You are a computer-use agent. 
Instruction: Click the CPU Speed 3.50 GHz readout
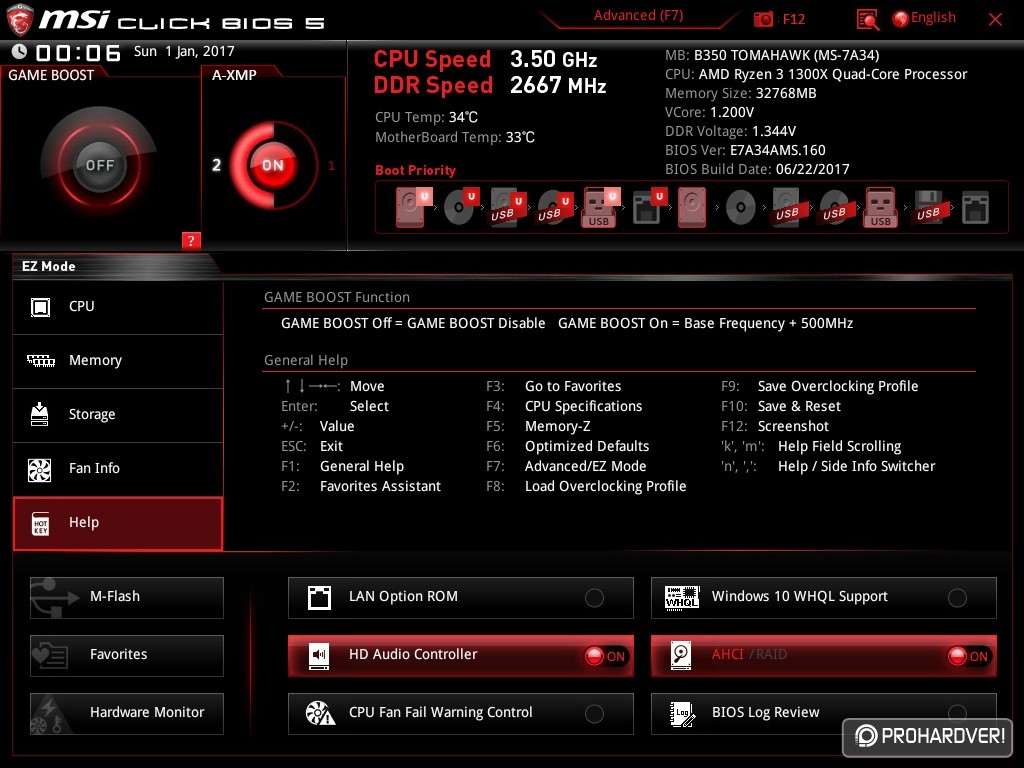tap(485, 59)
